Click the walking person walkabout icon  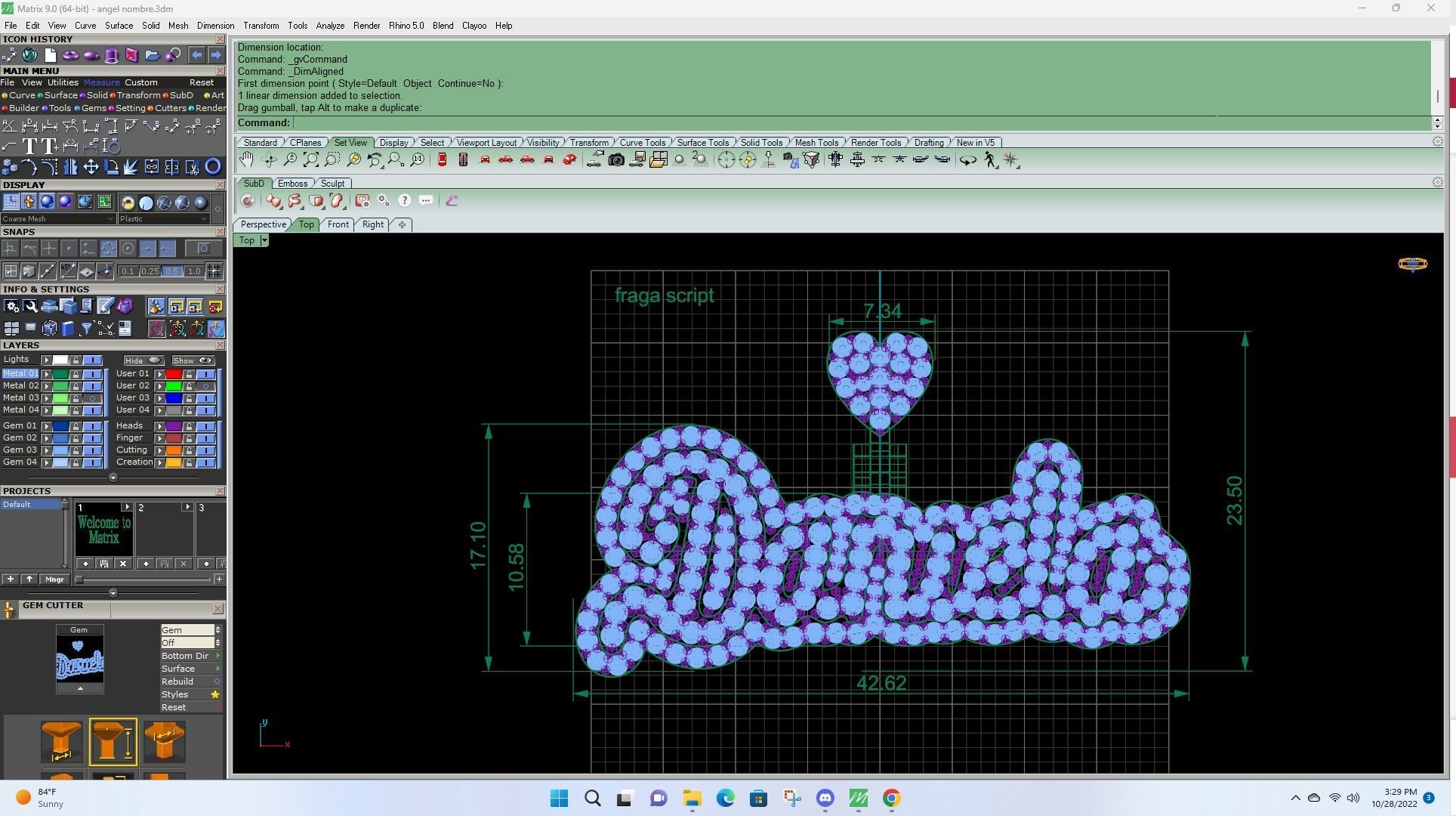pos(990,160)
